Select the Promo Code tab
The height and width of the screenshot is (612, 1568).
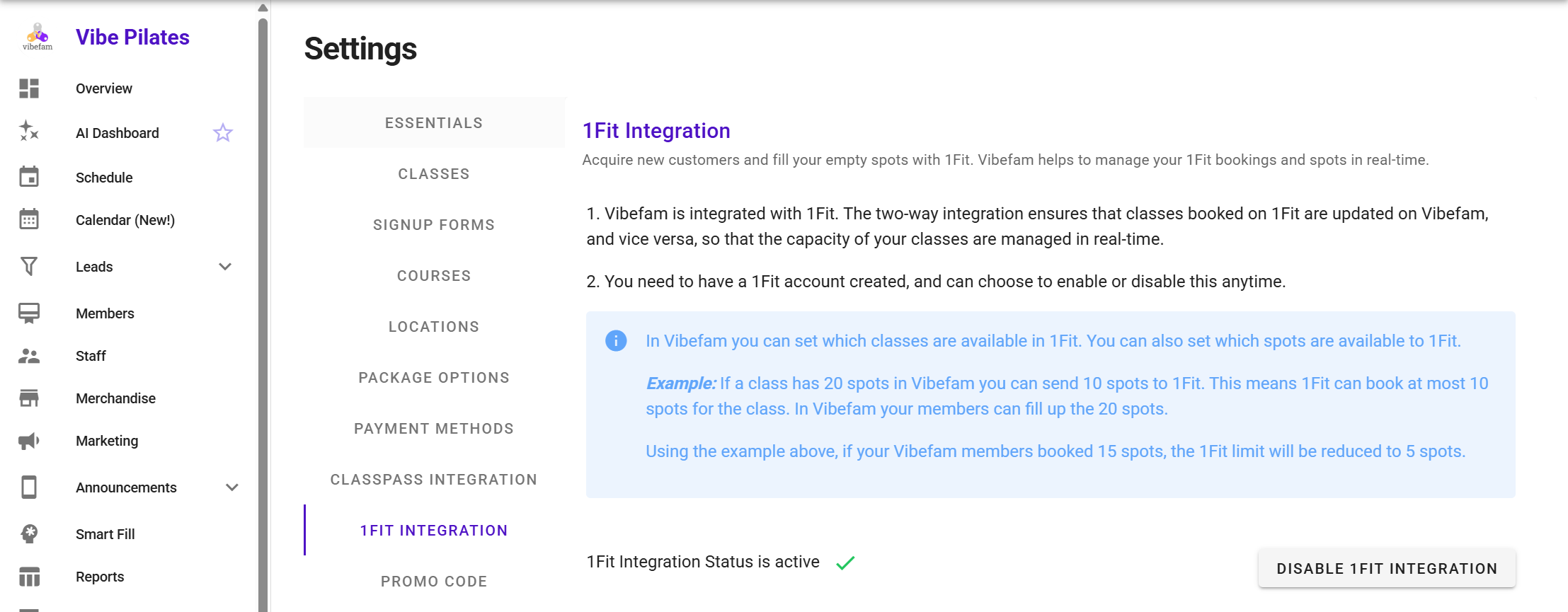(x=434, y=581)
